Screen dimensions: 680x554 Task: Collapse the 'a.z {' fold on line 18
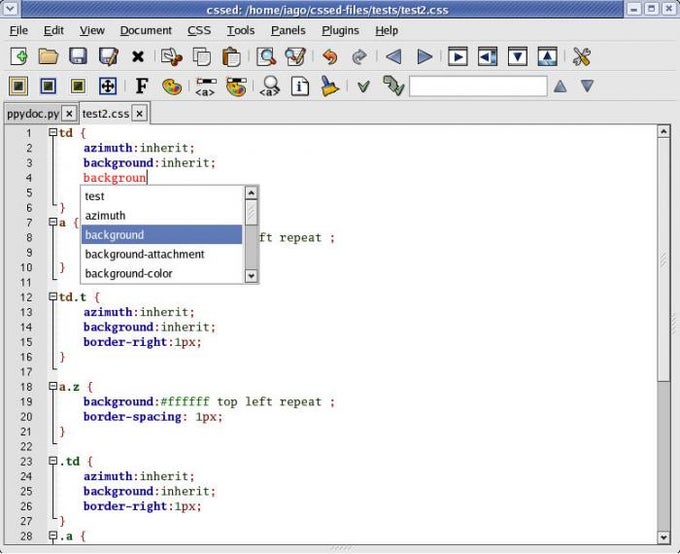(x=53, y=386)
